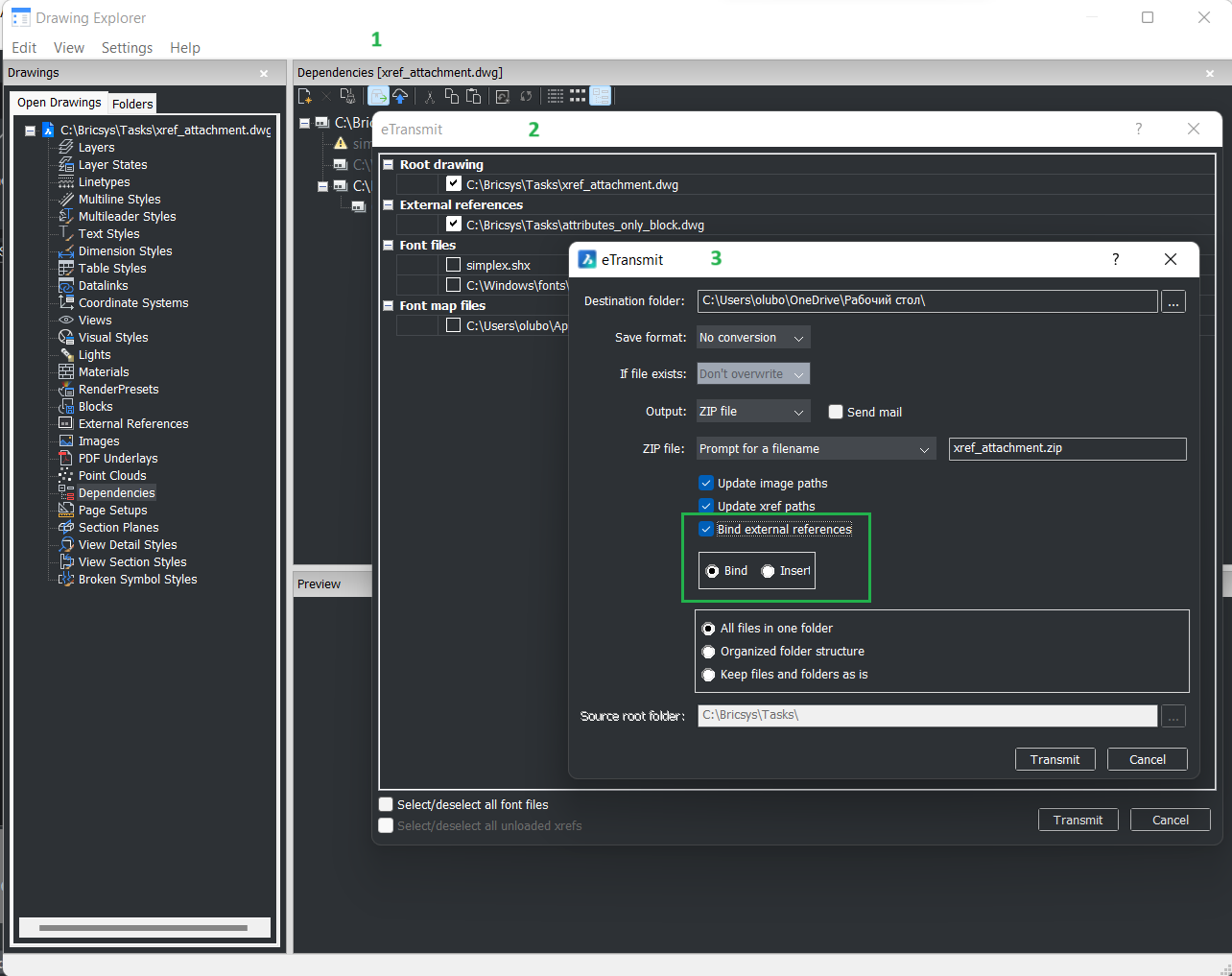Screen dimensions: 1232x976
Task: Click Transmit beside the Source root folder dialog
Action: click(1054, 759)
